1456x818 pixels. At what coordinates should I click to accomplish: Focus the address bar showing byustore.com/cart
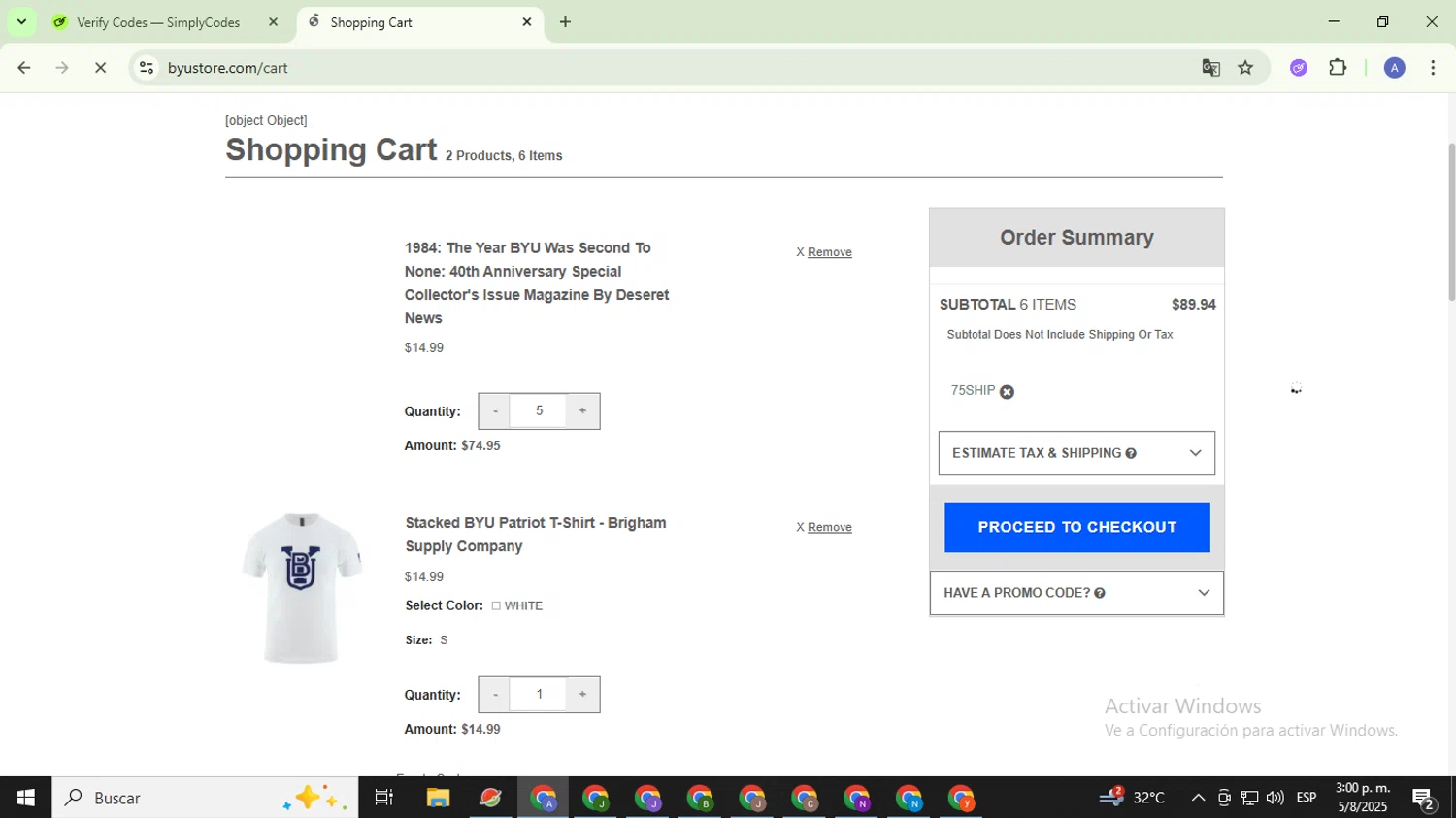(x=679, y=68)
